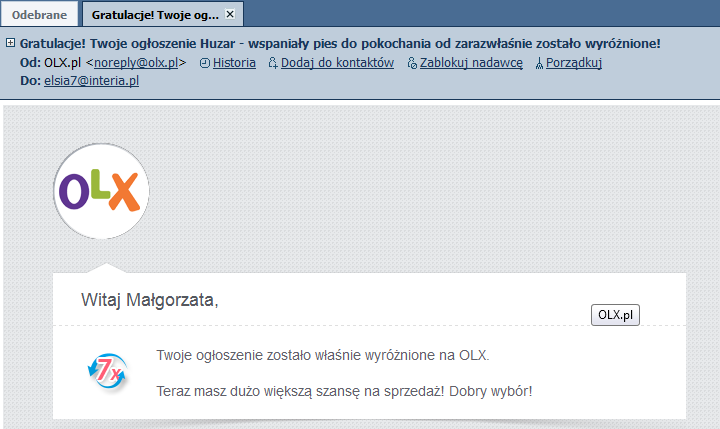Open the Historia link

234,62
